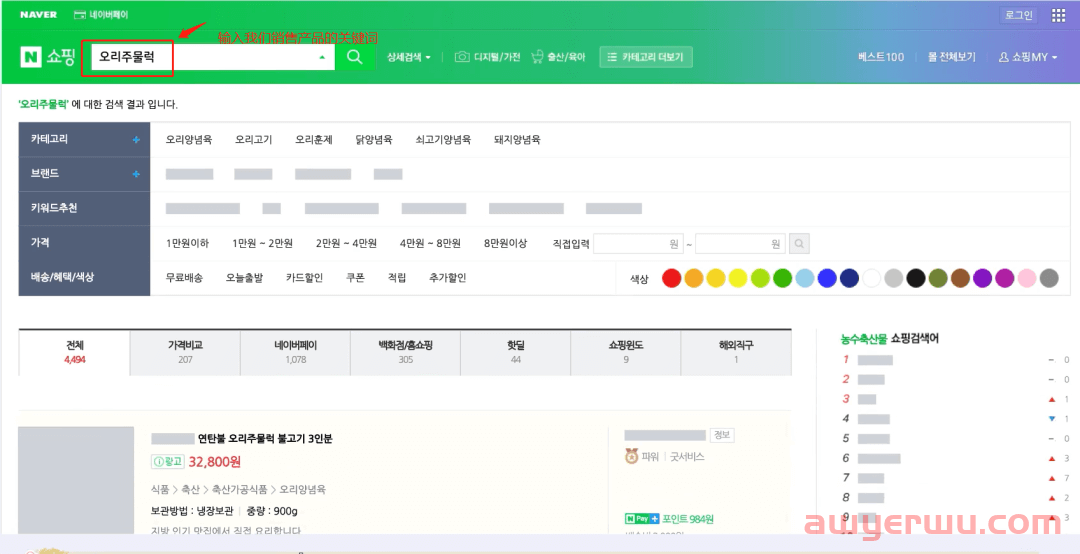Click the 파워 seller medal icon
1080x554 pixels.
point(632,456)
